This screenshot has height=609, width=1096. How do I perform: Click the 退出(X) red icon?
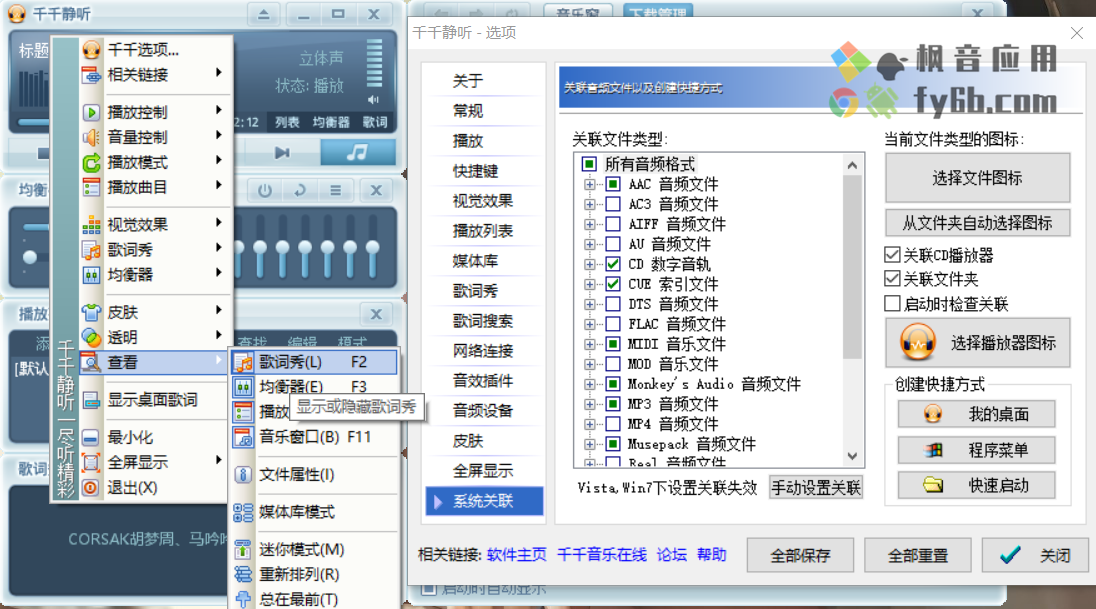coord(92,487)
